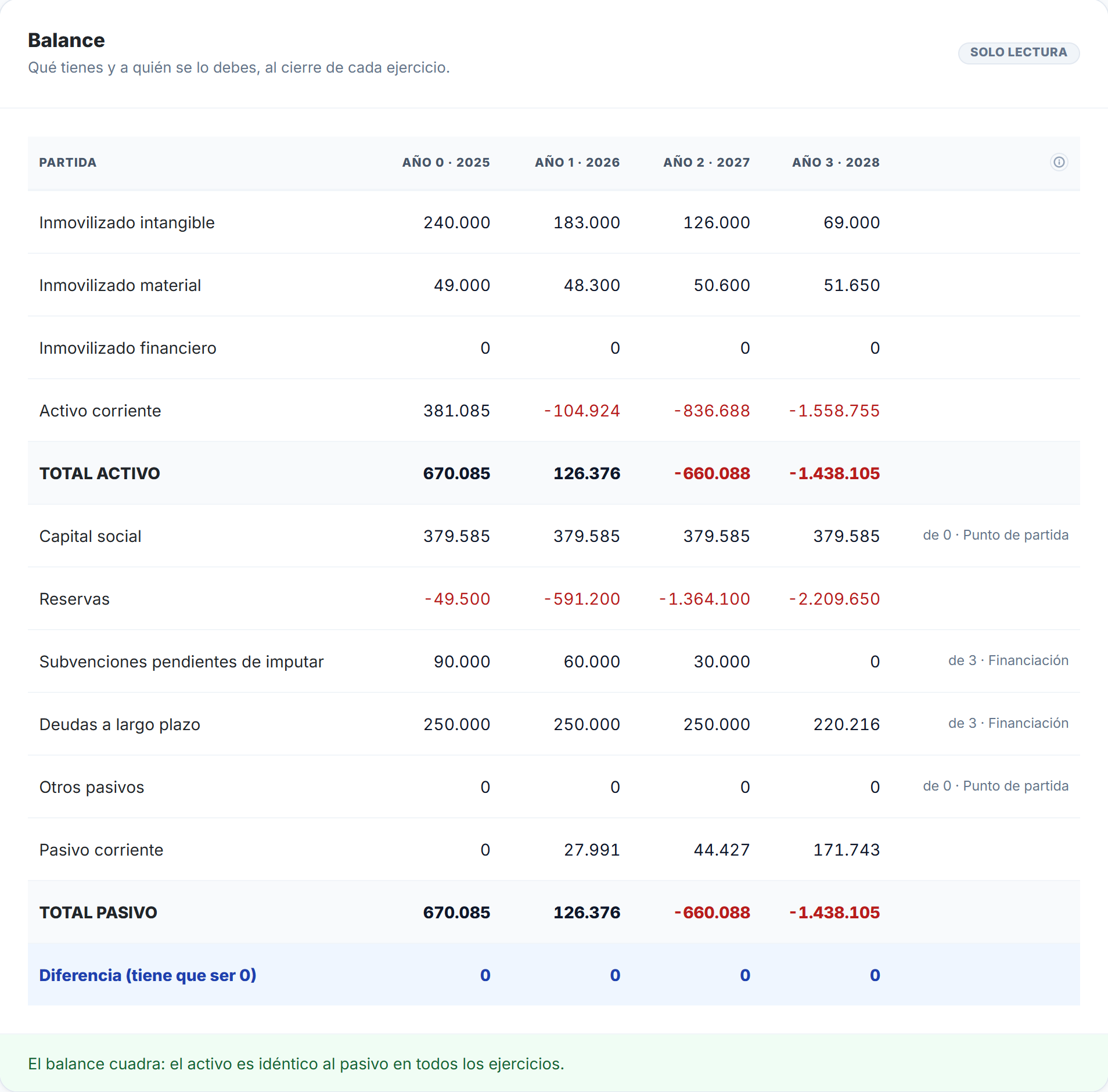Click the Pasivo corriente value 27.991
The width and height of the screenshot is (1108, 1092).
(592, 850)
